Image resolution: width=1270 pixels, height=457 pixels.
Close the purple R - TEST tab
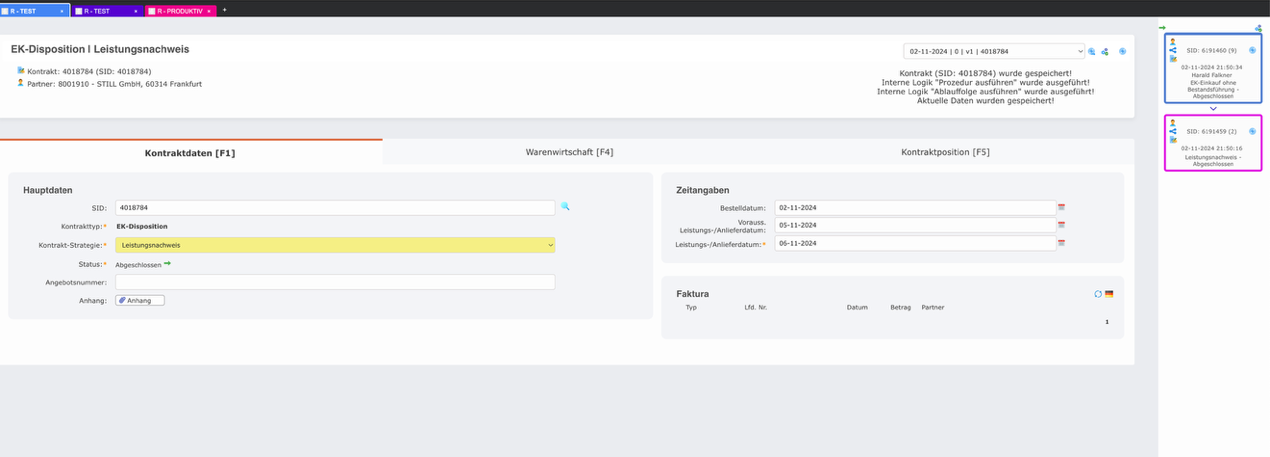click(135, 10)
